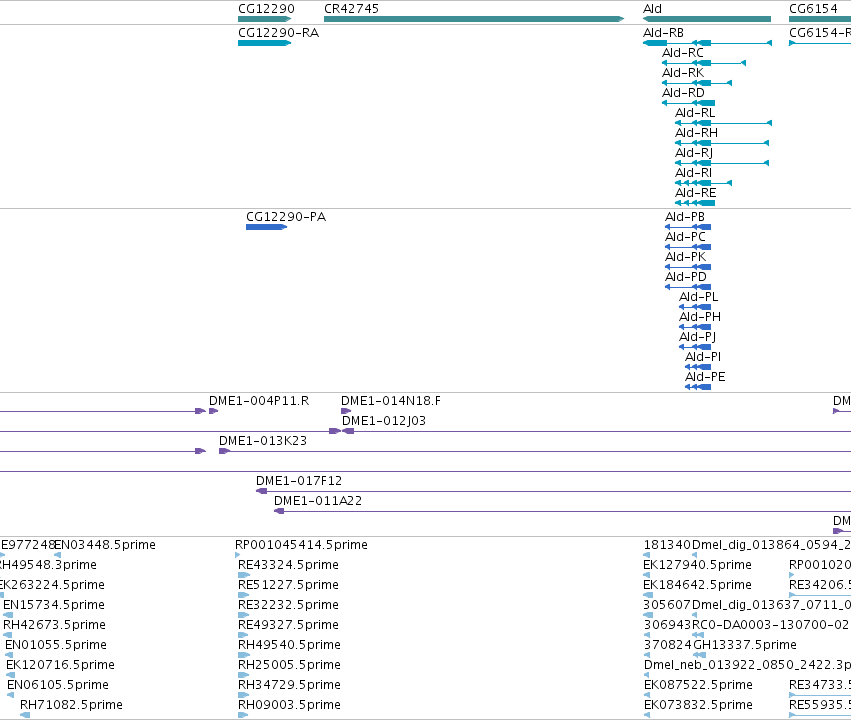Image resolution: width=851 pixels, height=720 pixels.
Task: Click the Ald-RJ transcript
Action: (722, 163)
